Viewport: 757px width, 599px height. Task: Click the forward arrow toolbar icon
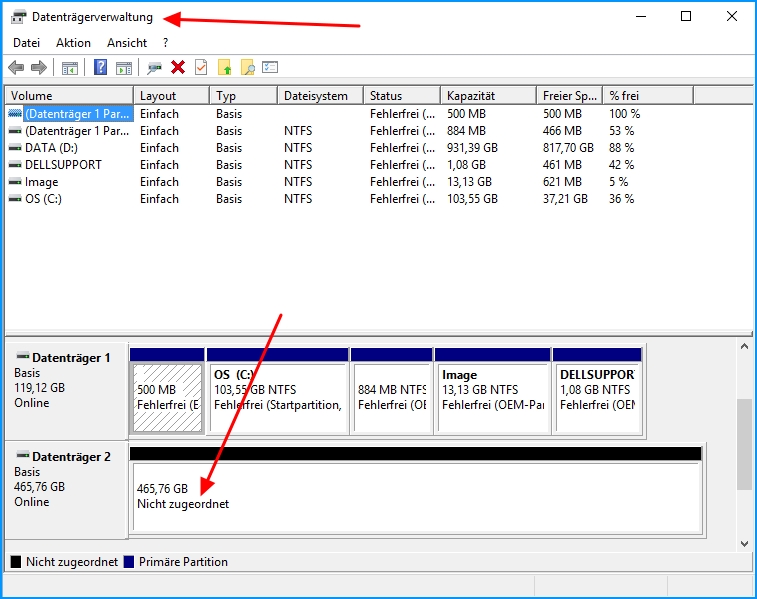pyautogui.click(x=39, y=68)
